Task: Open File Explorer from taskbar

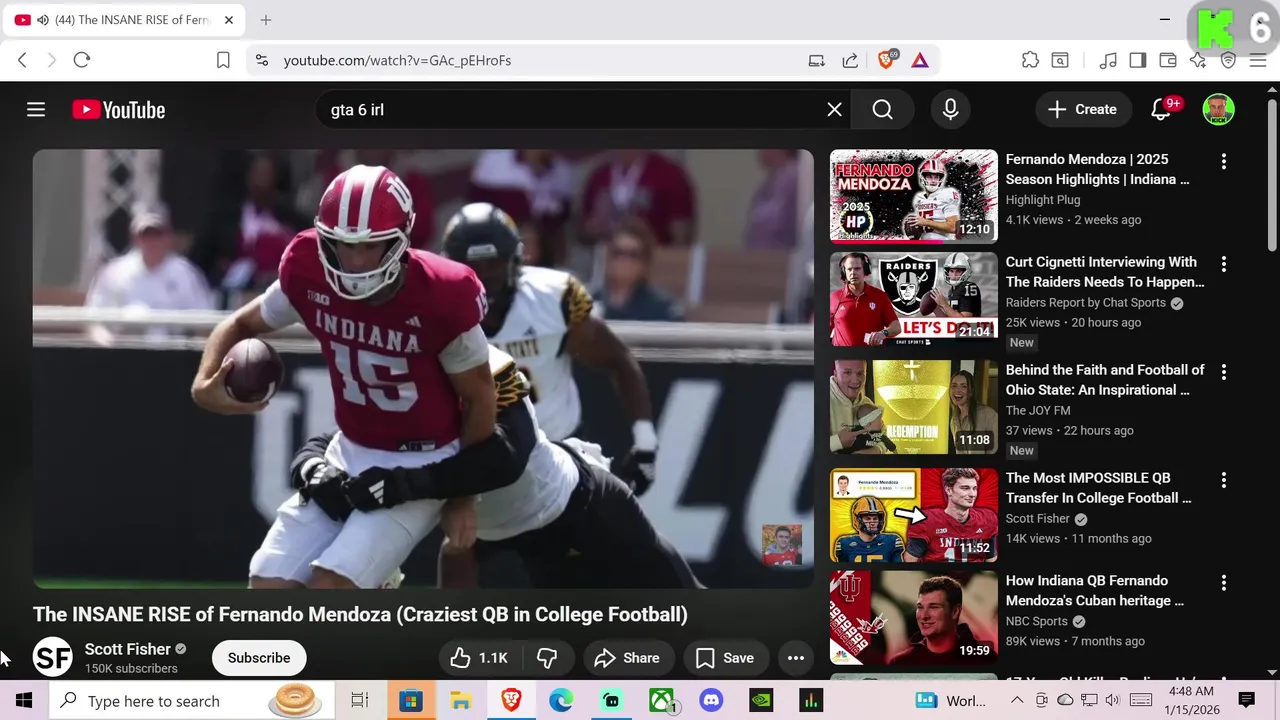Action: 461,701
